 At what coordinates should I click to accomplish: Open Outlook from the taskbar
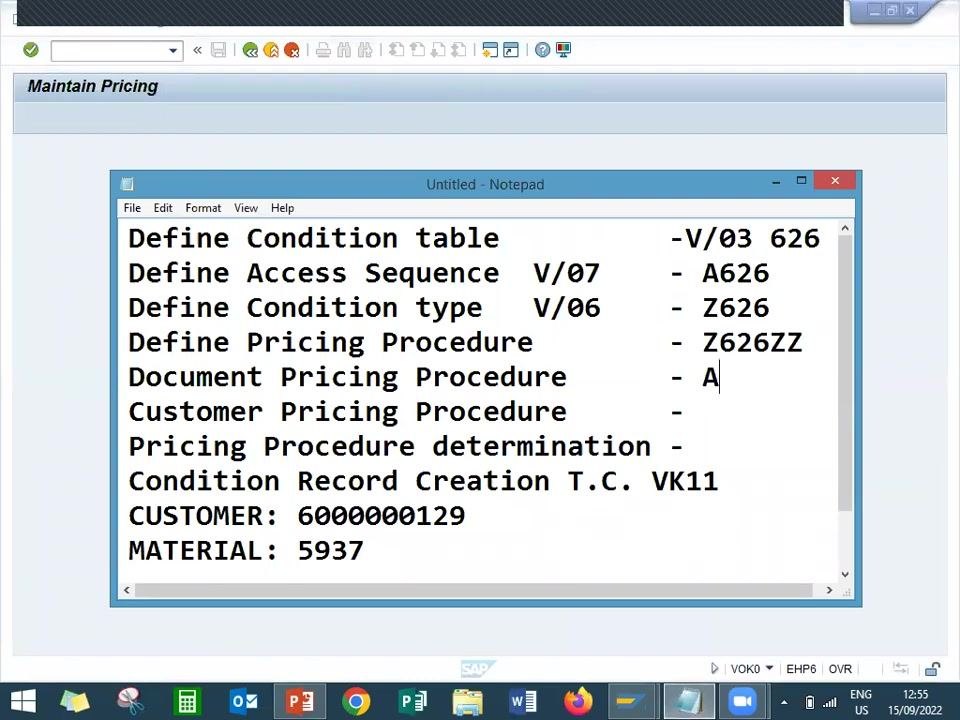(x=243, y=702)
